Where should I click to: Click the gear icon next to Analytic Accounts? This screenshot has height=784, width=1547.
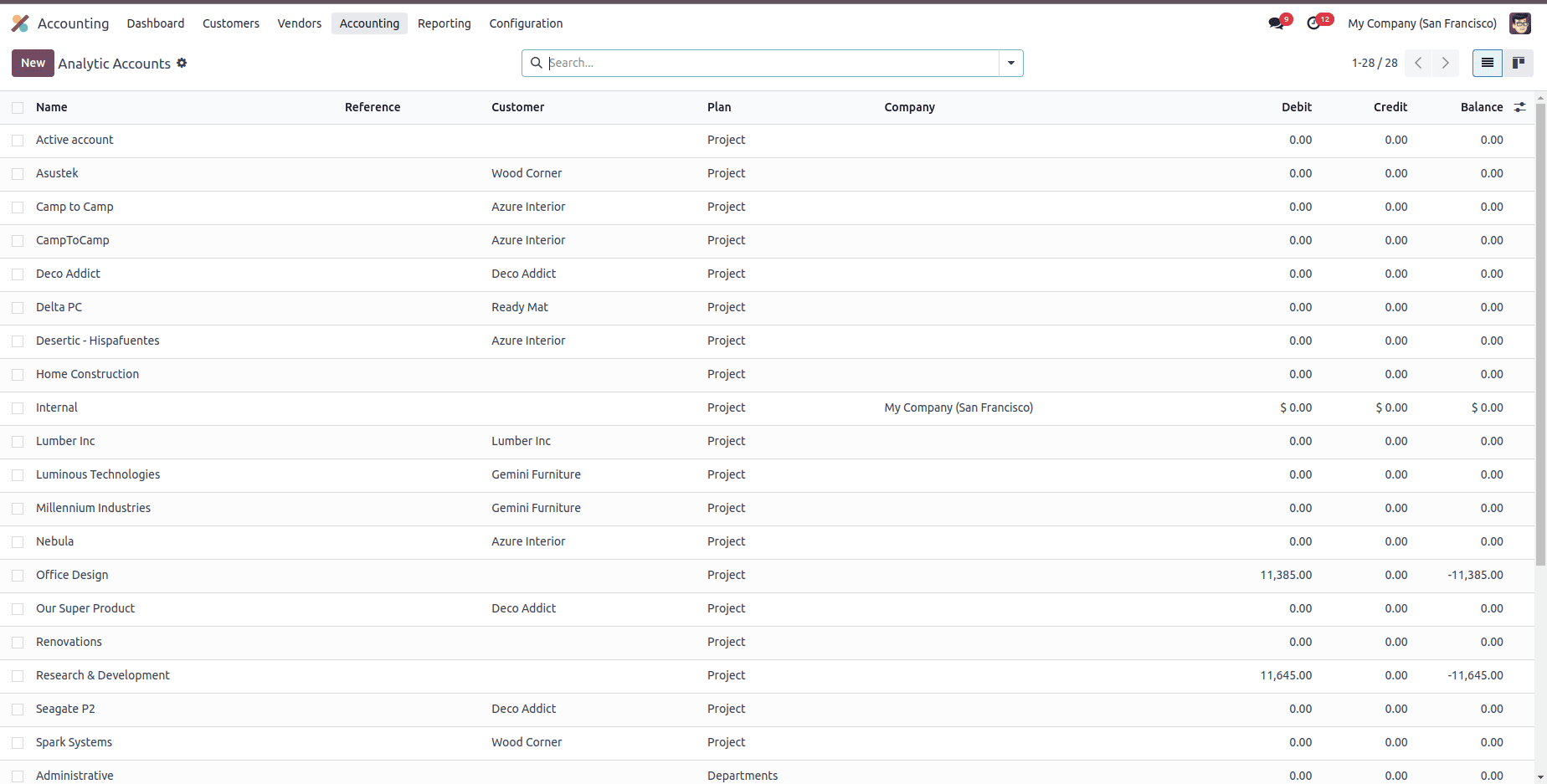(182, 63)
